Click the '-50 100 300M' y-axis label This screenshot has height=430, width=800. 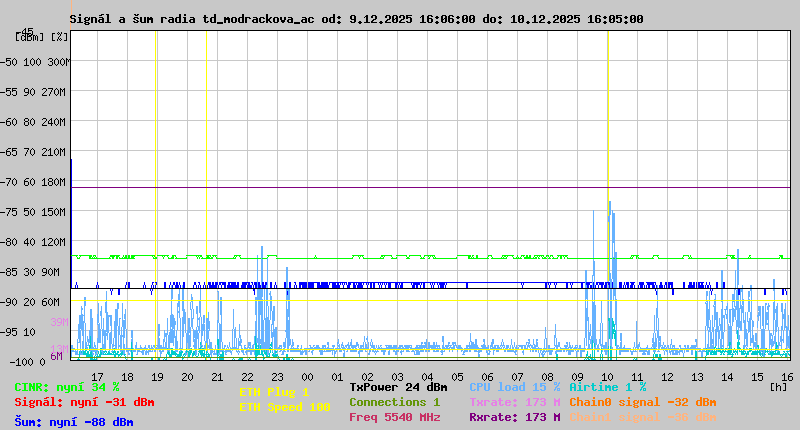pyautogui.click(x=35, y=62)
